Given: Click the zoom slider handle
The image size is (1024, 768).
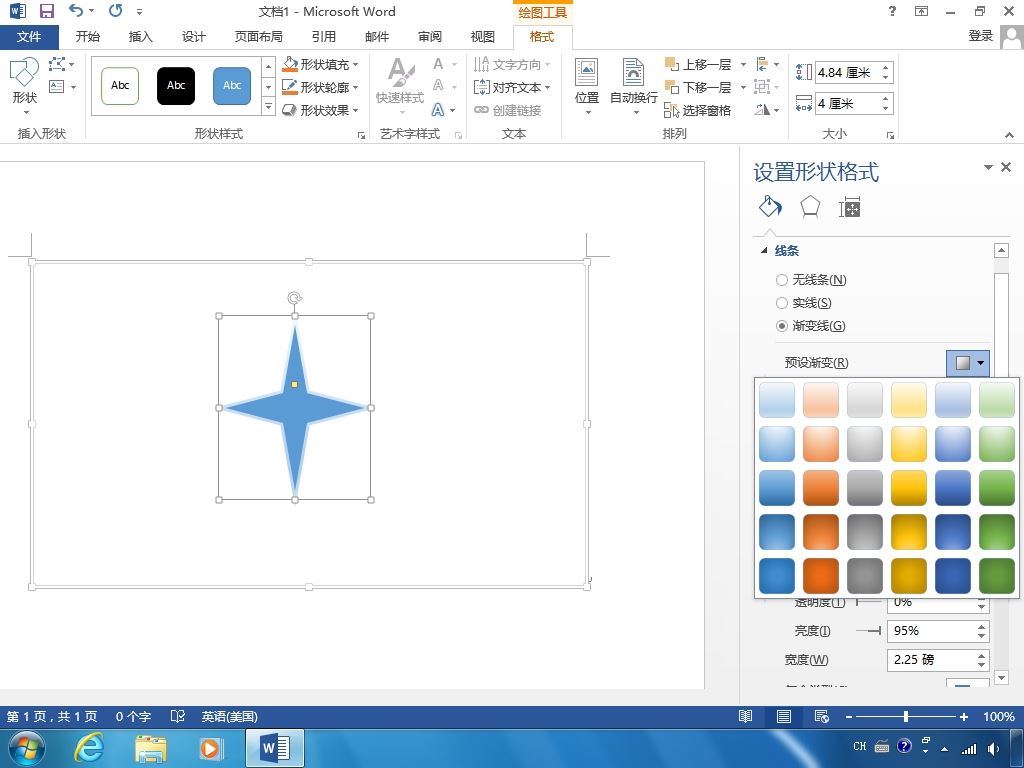Looking at the screenshot, I should (906, 716).
